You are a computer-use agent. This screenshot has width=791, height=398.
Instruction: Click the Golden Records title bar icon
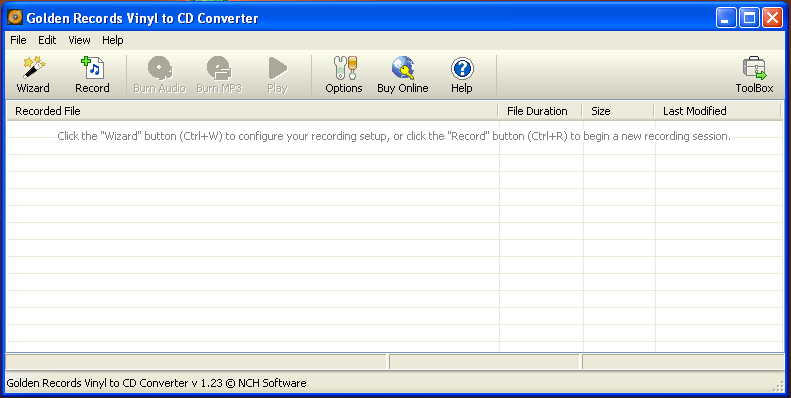click(x=15, y=18)
